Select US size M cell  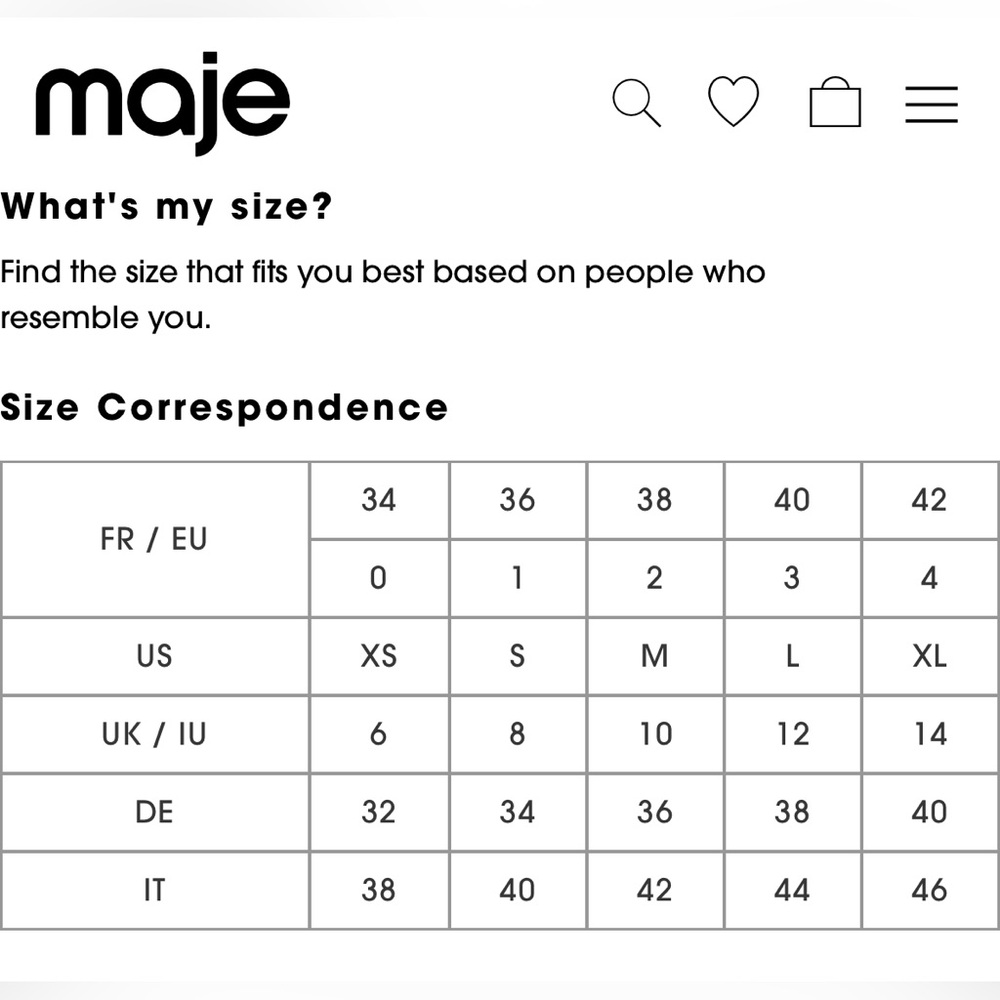click(x=654, y=656)
